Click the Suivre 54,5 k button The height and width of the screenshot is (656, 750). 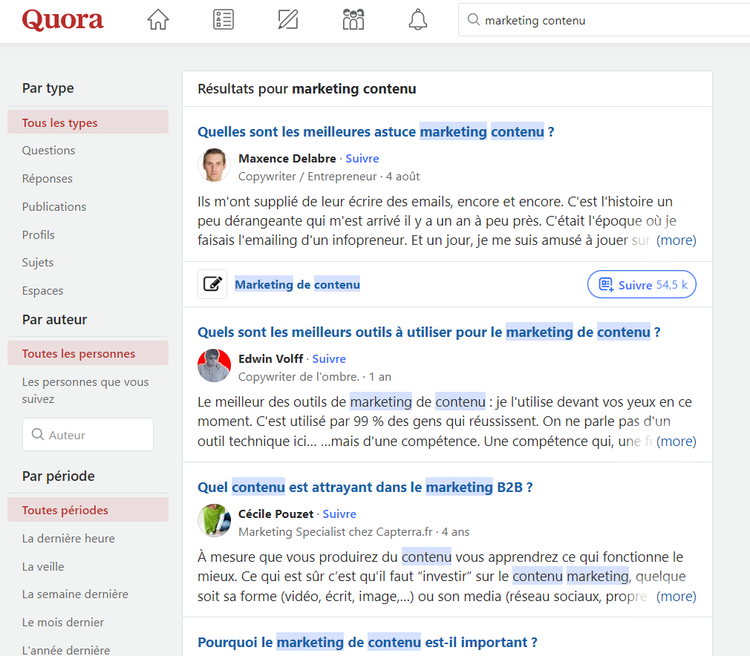[x=641, y=284]
